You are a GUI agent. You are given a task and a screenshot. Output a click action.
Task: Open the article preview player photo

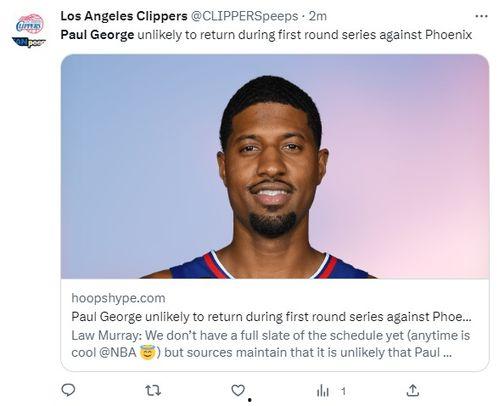[275, 166]
